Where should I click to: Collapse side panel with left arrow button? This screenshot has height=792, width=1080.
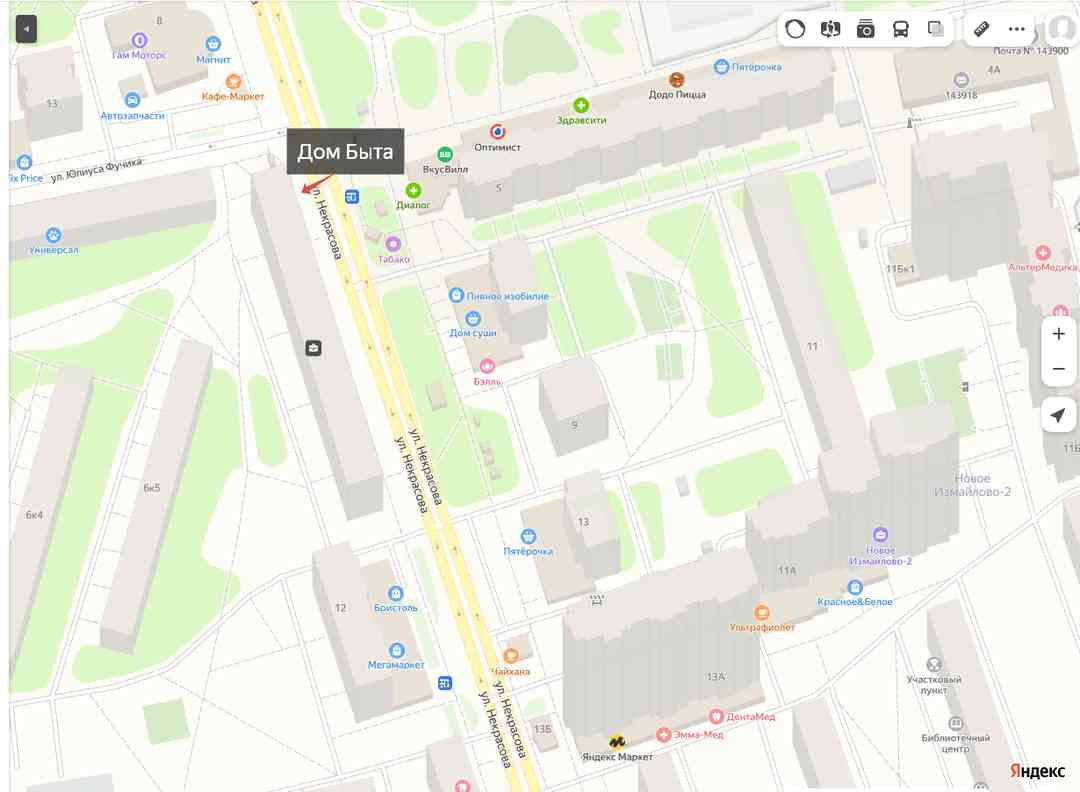[26, 29]
